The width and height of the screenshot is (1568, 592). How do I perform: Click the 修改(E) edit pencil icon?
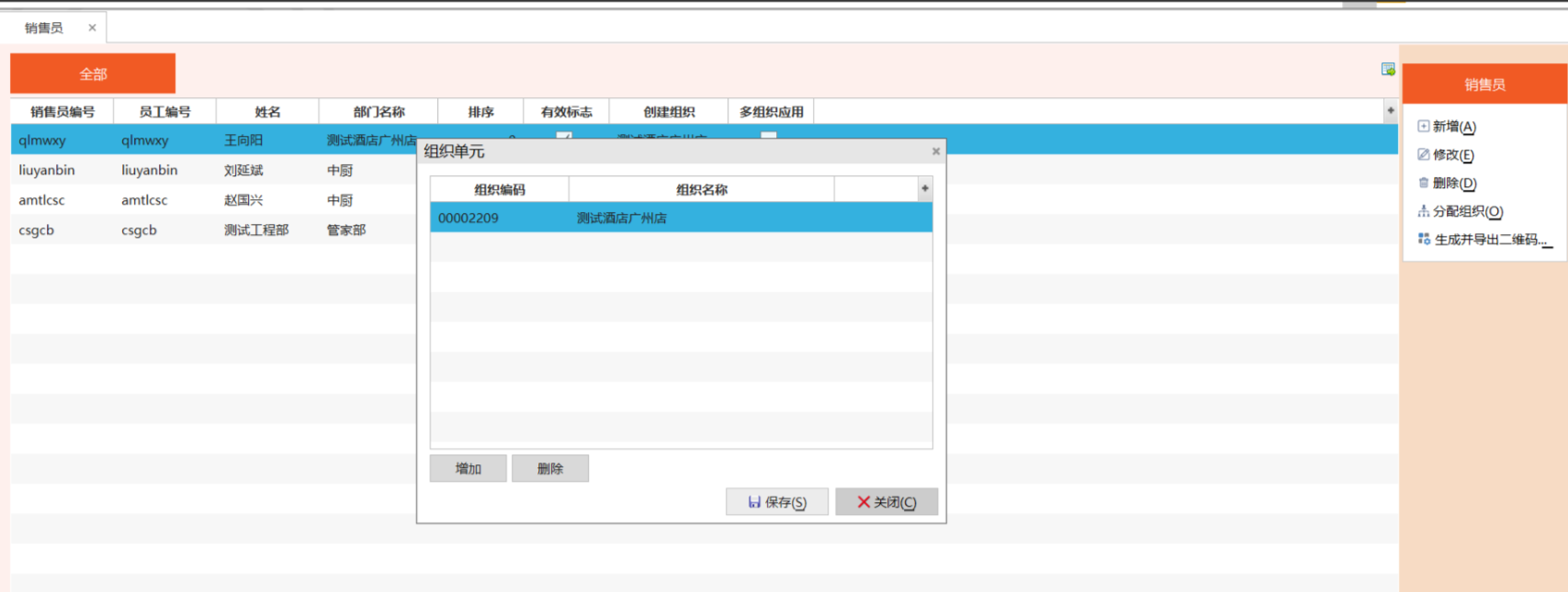1423,155
